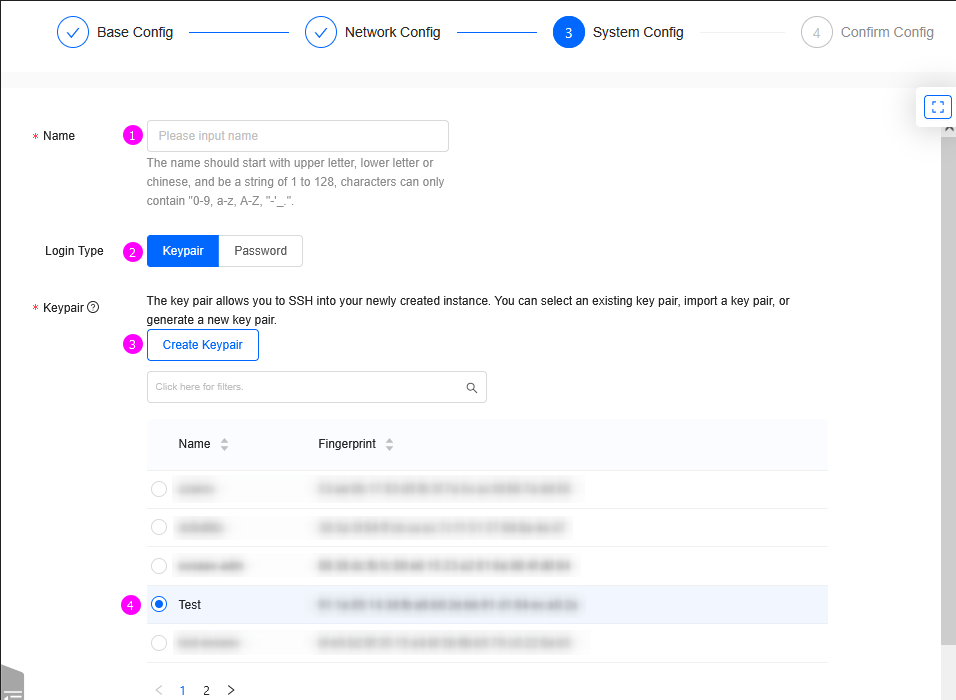This screenshot has width=956, height=700.
Task: Select the Test keypair radio button
Action: (x=159, y=604)
